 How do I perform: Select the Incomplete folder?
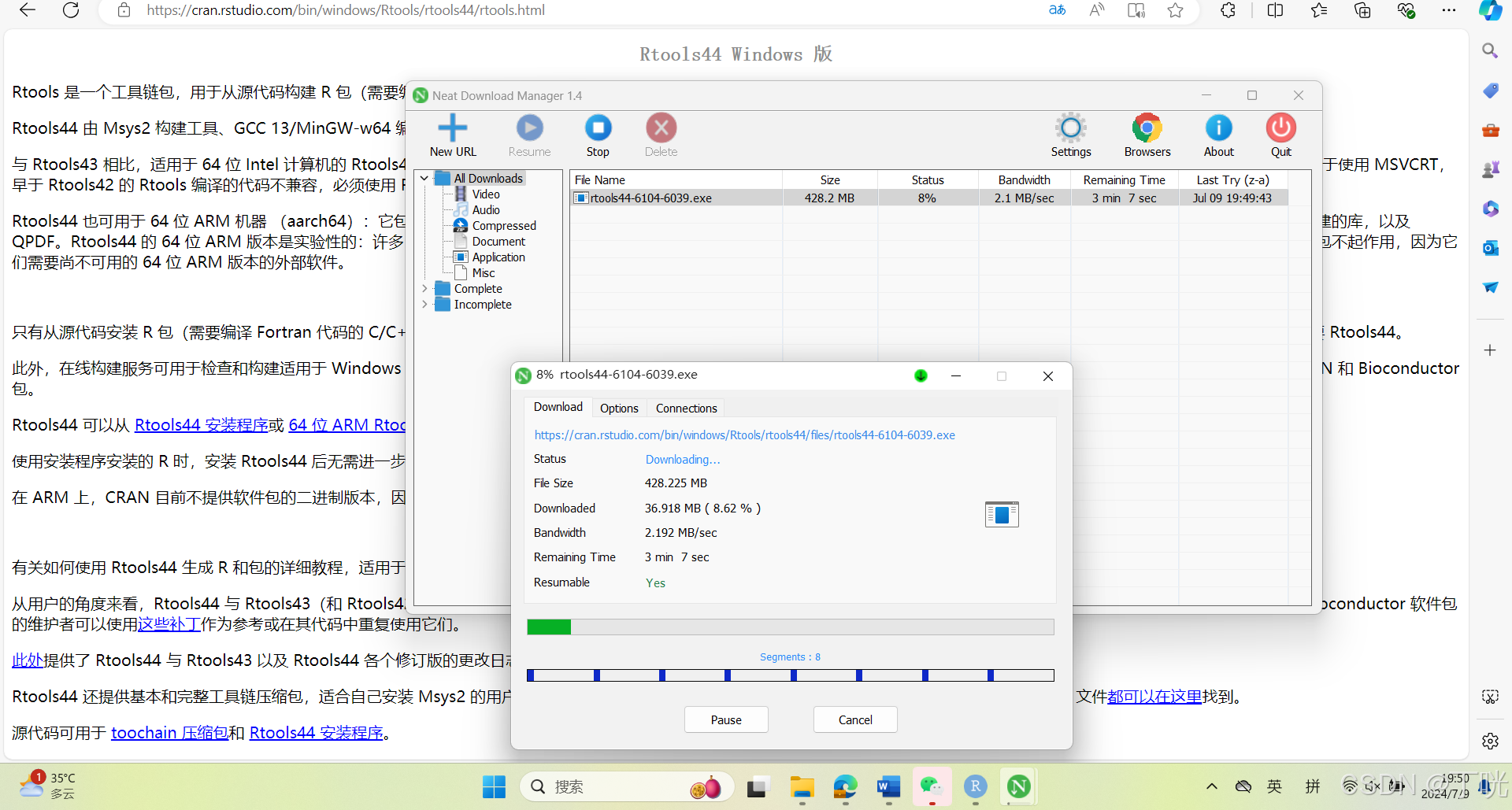(482, 305)
